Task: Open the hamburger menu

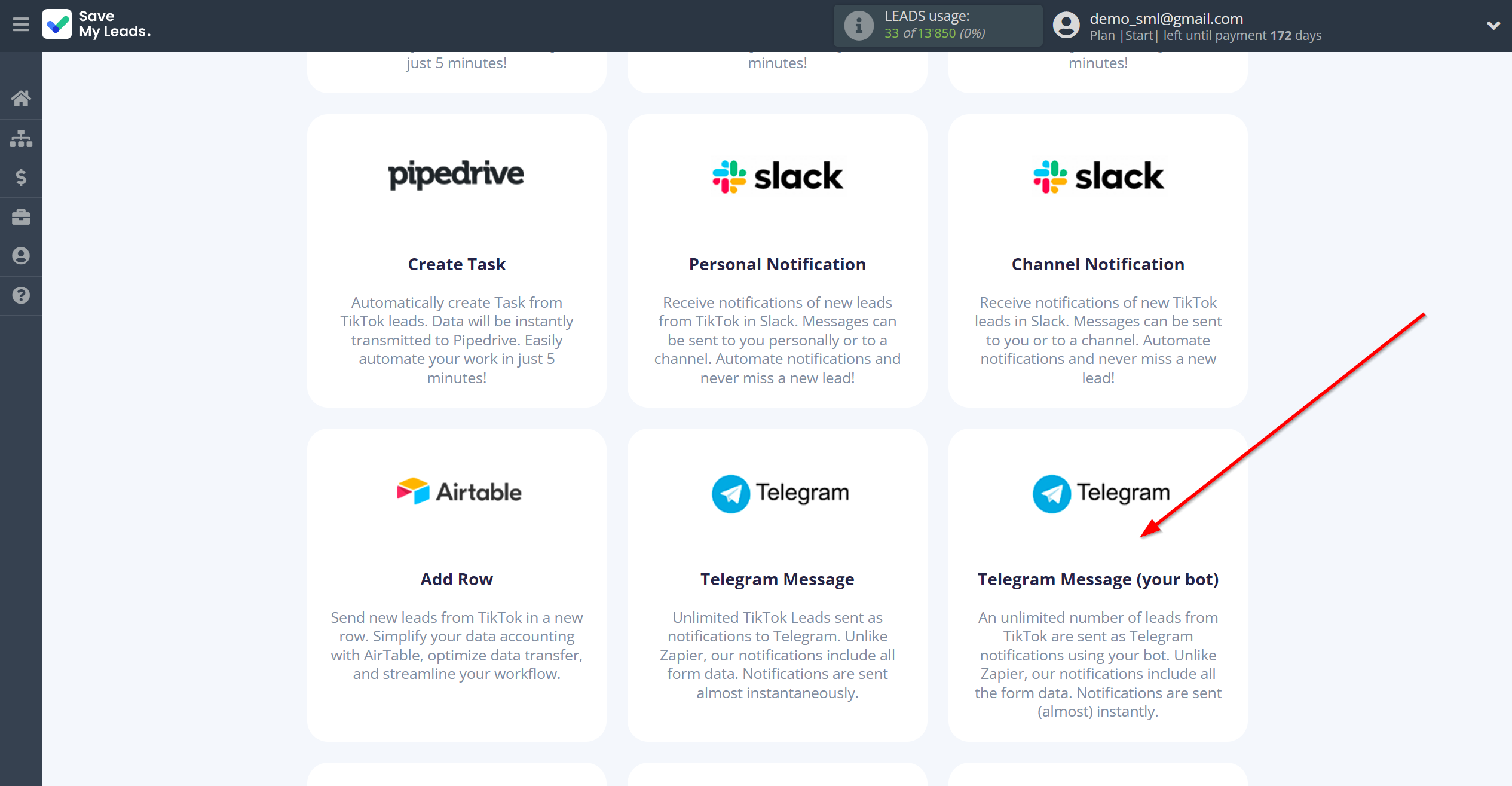Action: [21, 25]
